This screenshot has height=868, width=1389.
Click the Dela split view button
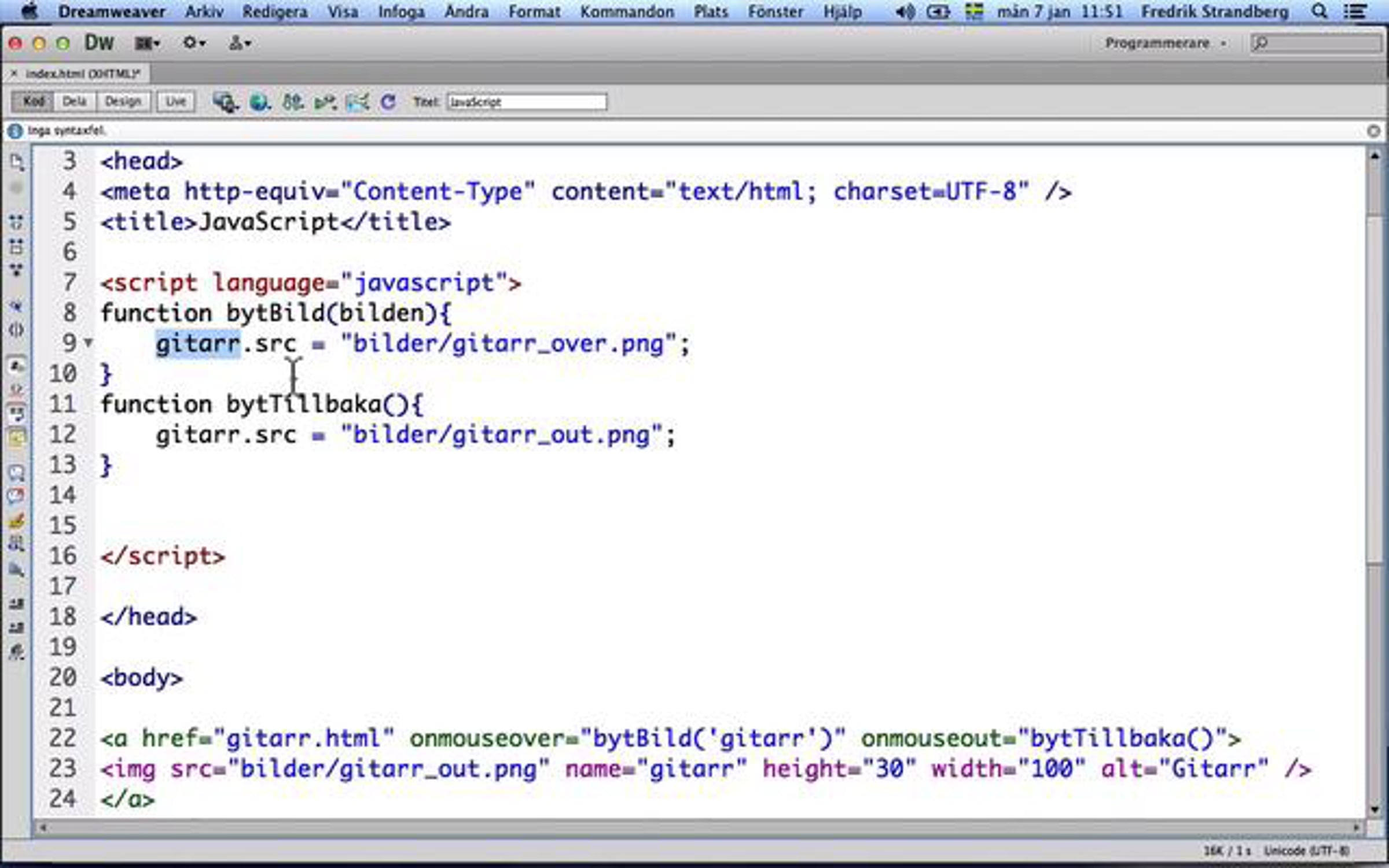point(74,102)
